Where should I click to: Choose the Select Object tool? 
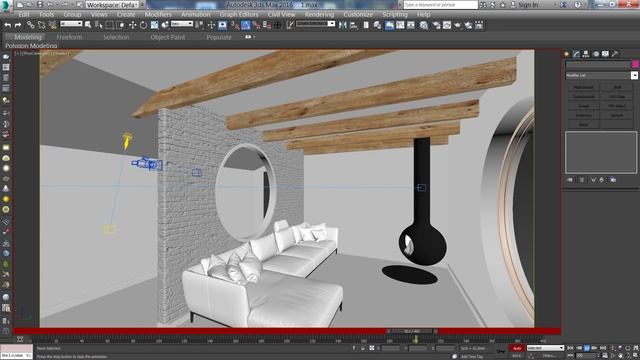(x=88, y=25)
